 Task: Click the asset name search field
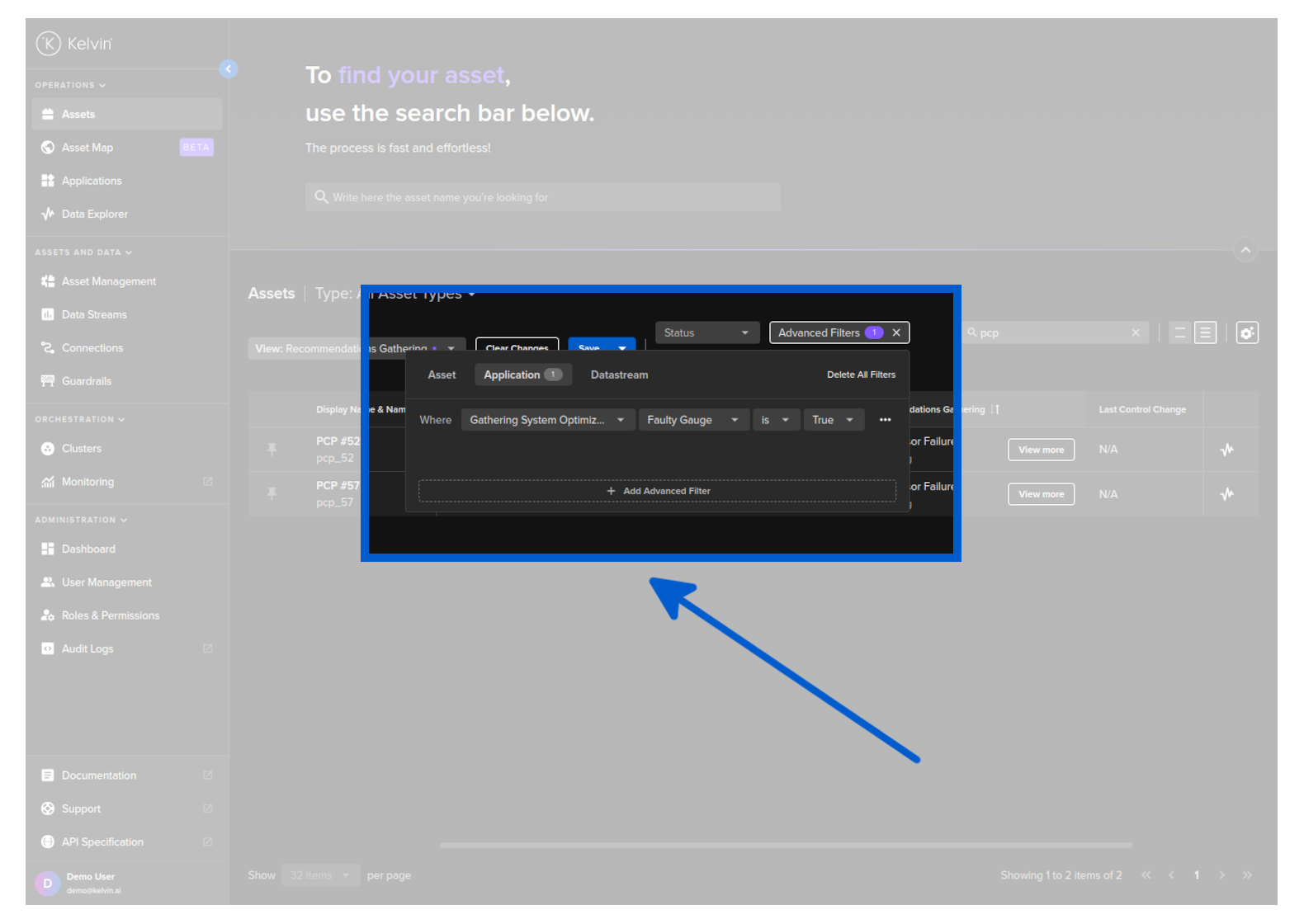(x=543, y=198)
